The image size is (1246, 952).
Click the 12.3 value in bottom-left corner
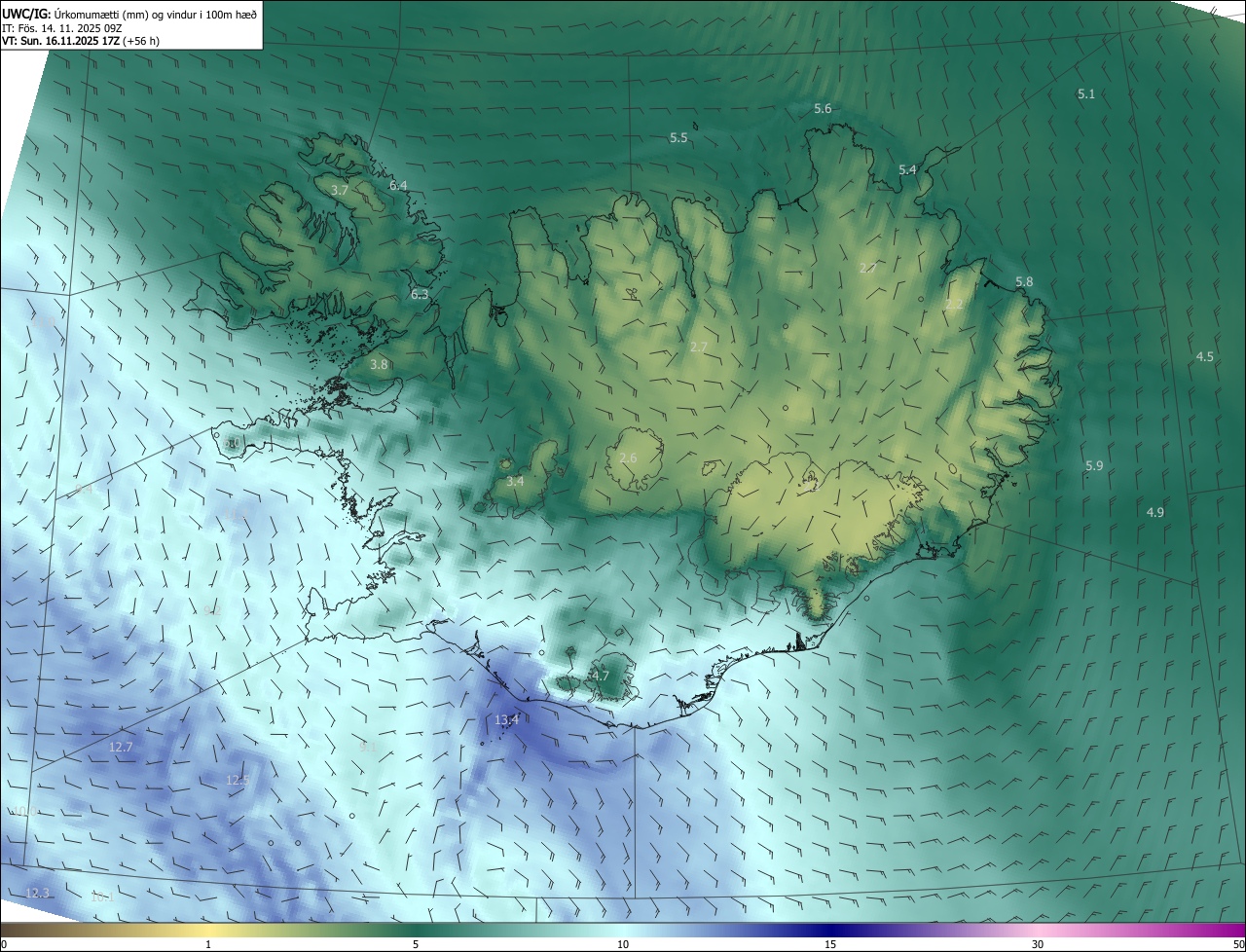coord(37,893)
